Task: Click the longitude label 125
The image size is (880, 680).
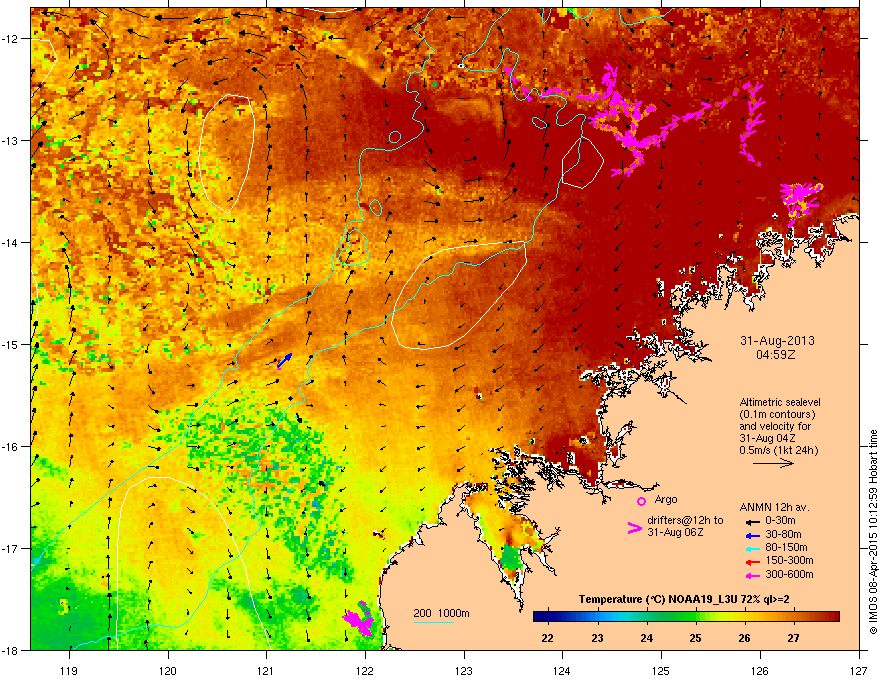Action: tap(661, 670)
